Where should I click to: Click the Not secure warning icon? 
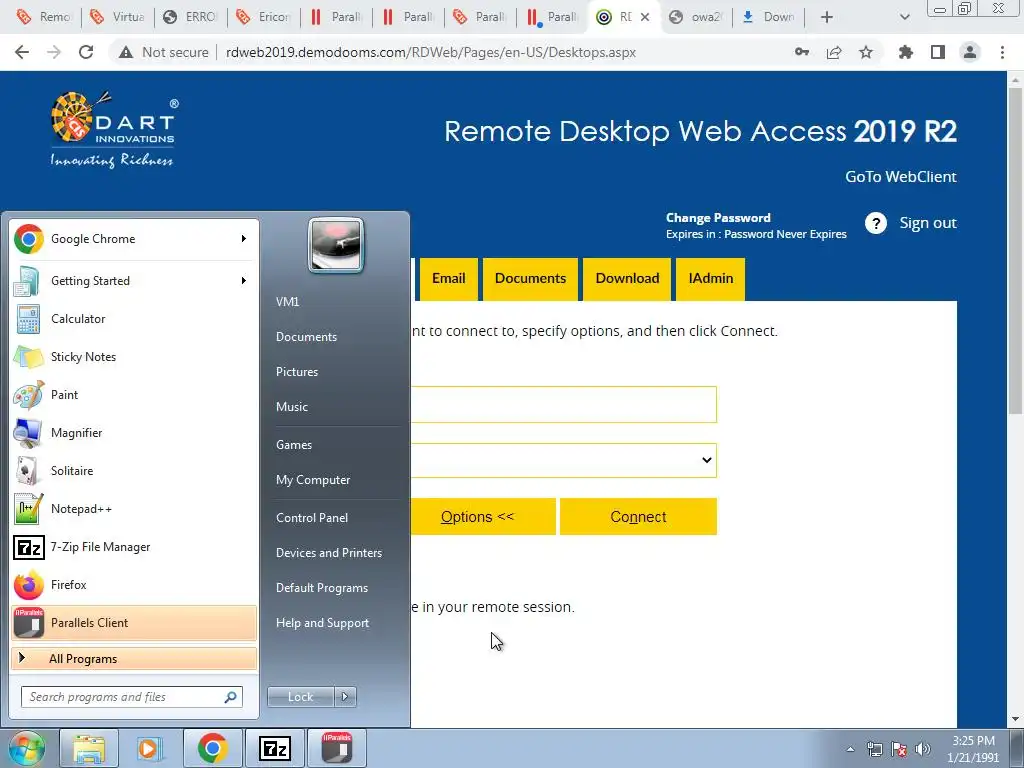click(x=126, y=52)
